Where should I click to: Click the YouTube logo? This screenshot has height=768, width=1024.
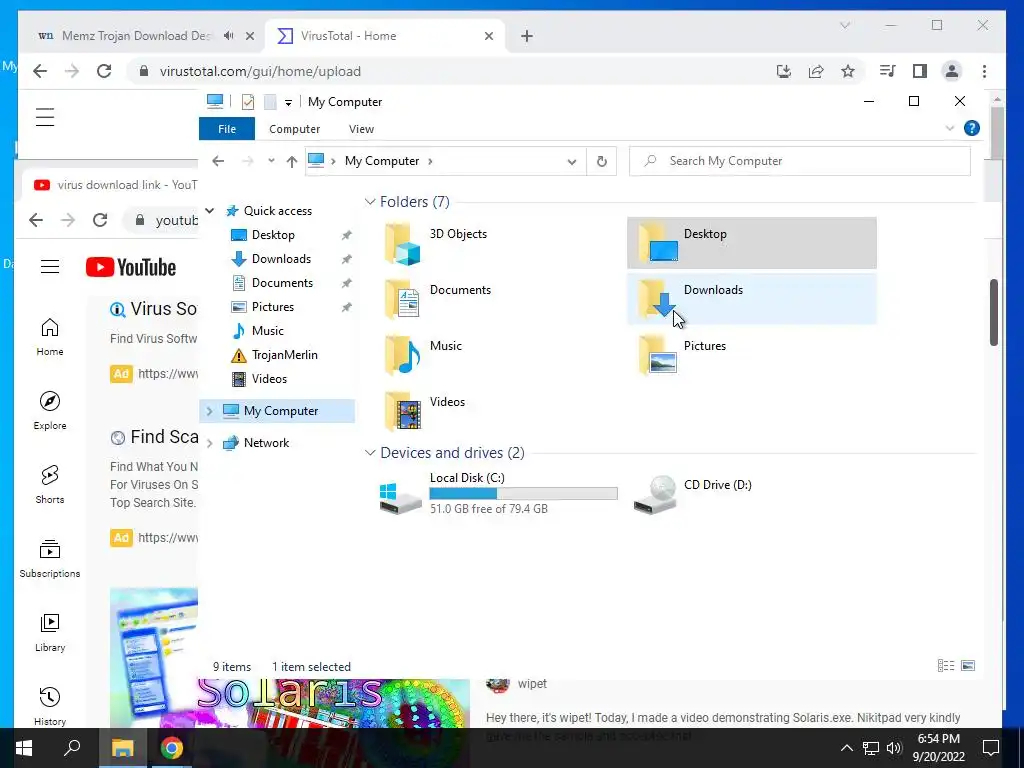pyautogui.click(x=131, y=267)
